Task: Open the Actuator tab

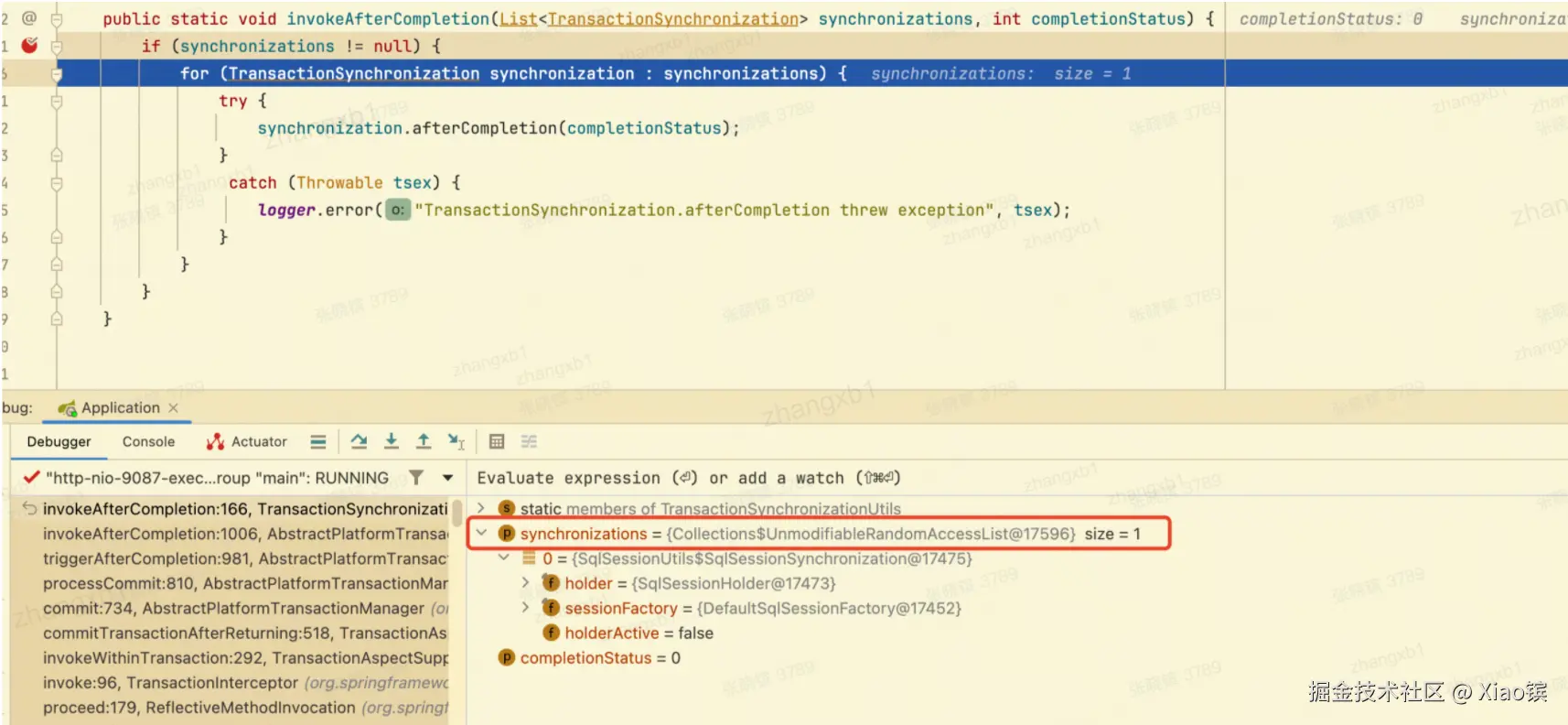Action: 247,442
